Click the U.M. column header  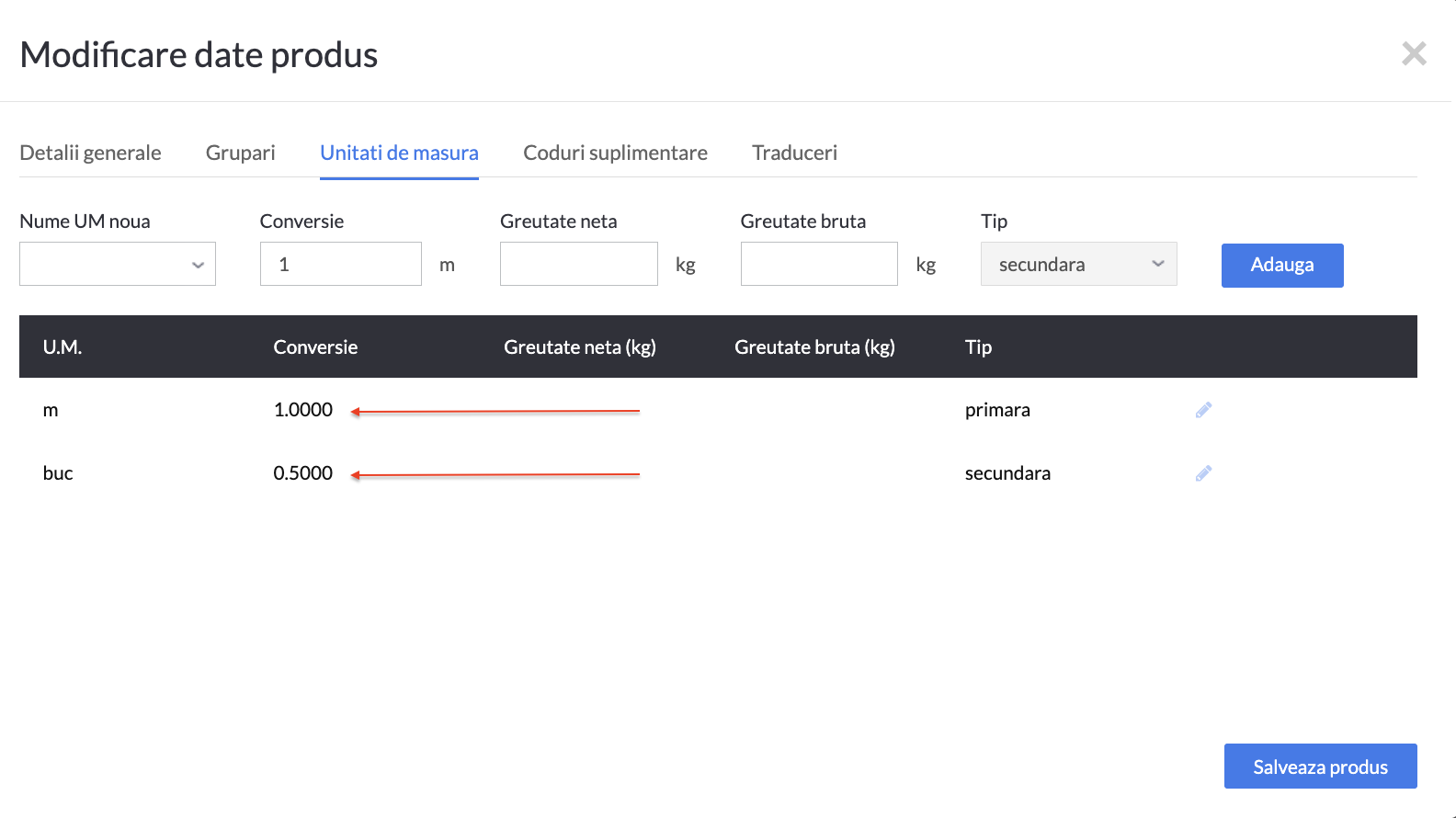pos(63,347)
